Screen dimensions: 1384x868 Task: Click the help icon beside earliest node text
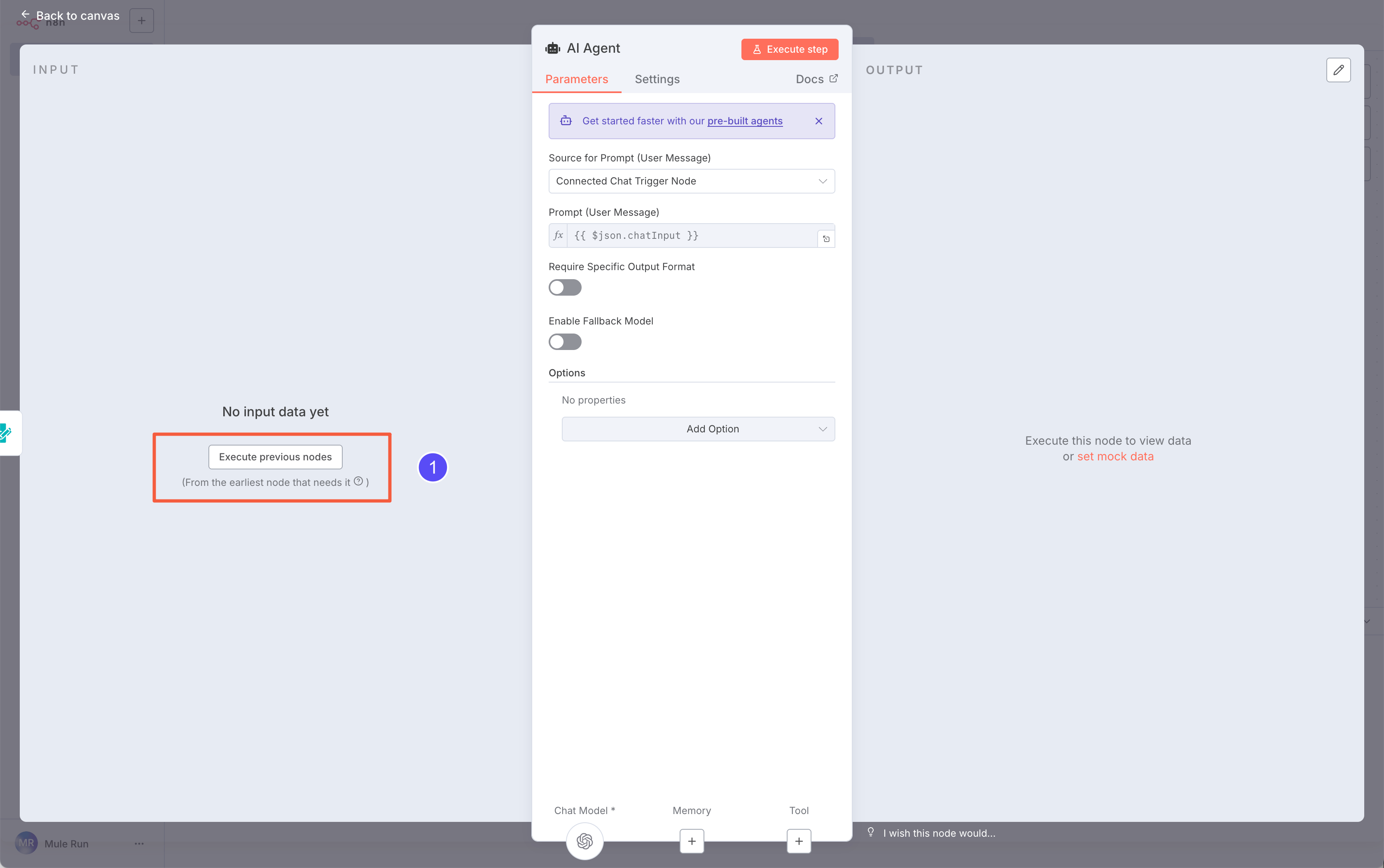[x=358, y=481]
